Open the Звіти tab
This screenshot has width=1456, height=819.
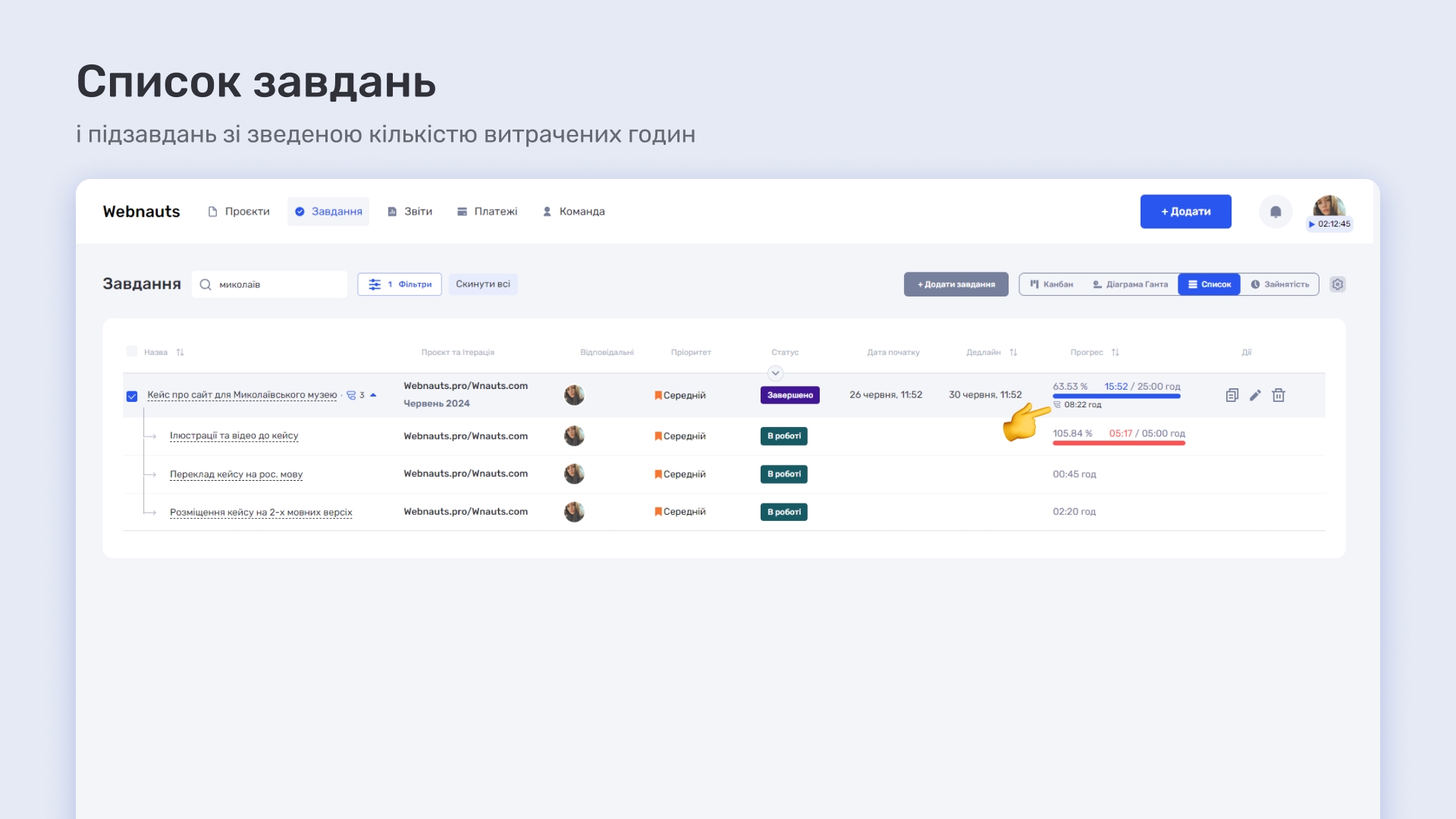(x=410, y=212)
